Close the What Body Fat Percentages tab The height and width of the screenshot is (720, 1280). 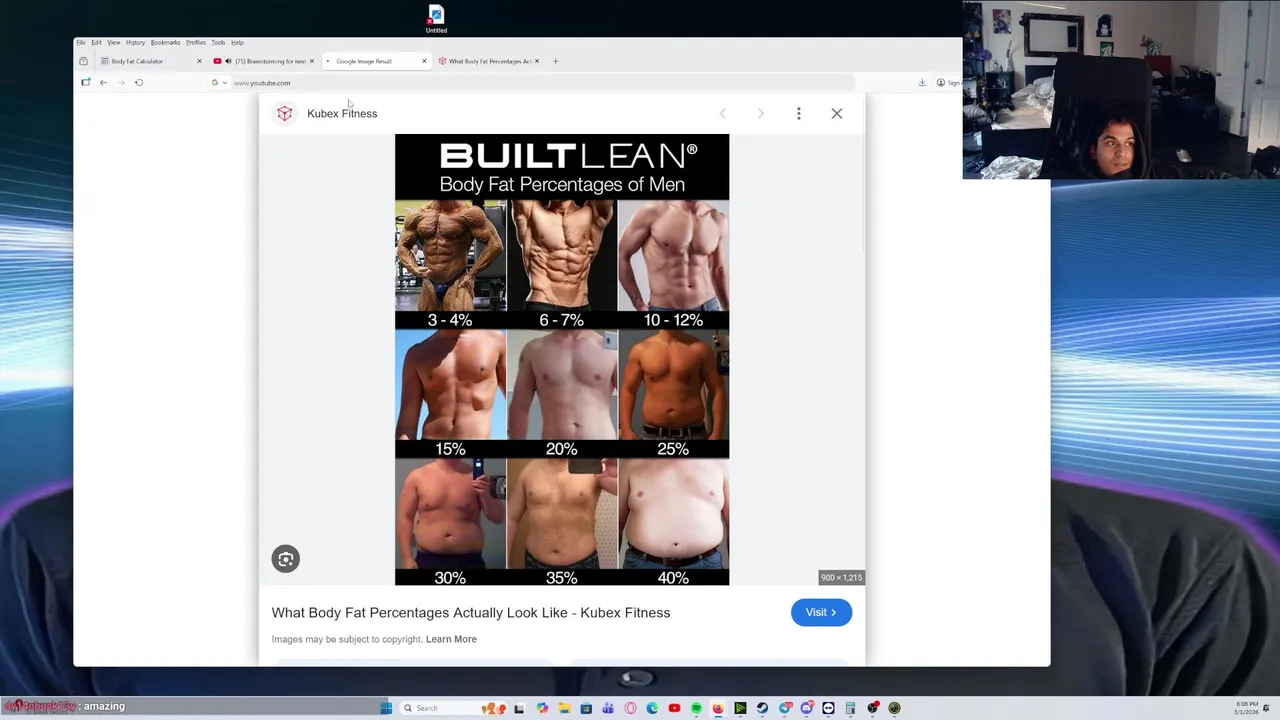coord(537,61)
